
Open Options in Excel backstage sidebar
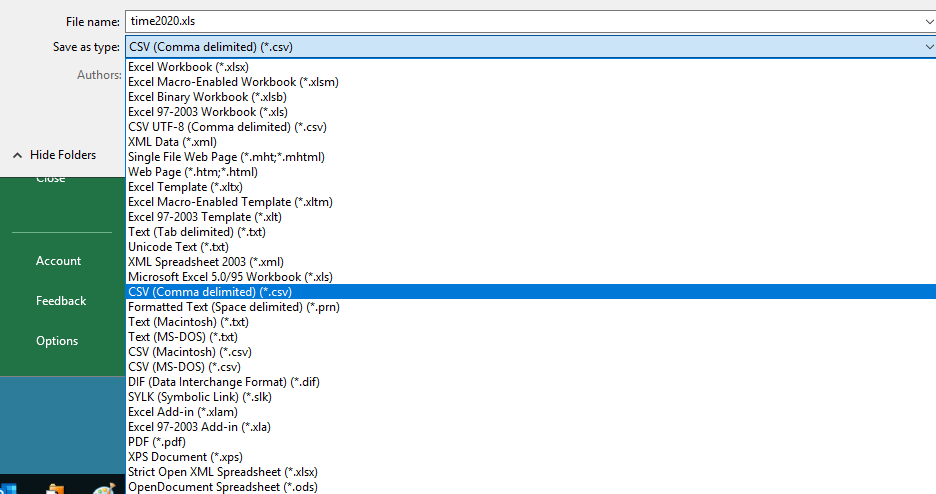click(x=57, y=341)
